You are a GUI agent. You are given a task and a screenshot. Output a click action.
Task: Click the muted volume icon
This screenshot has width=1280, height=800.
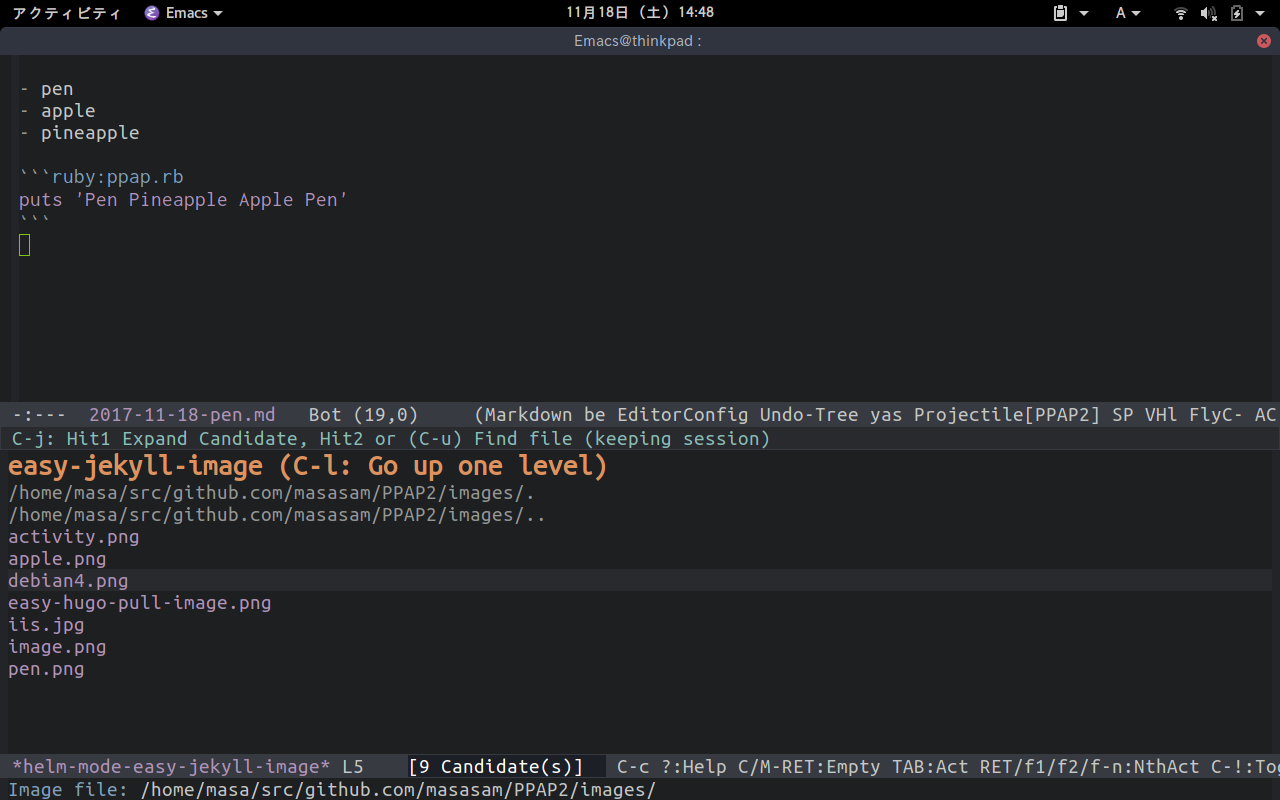[x=1209, y=13]
